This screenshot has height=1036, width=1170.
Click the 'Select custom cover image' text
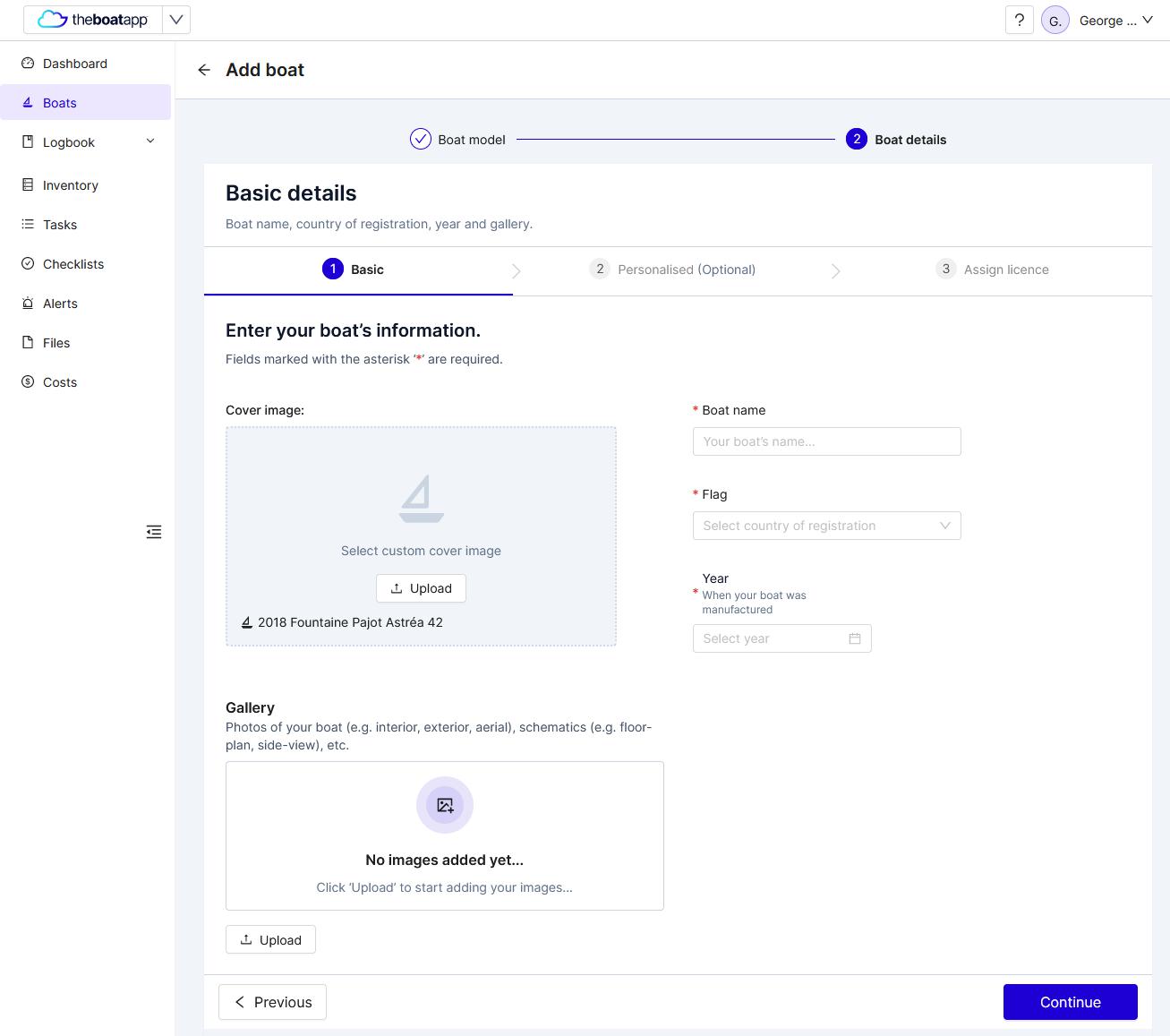[x=421, y=551]
